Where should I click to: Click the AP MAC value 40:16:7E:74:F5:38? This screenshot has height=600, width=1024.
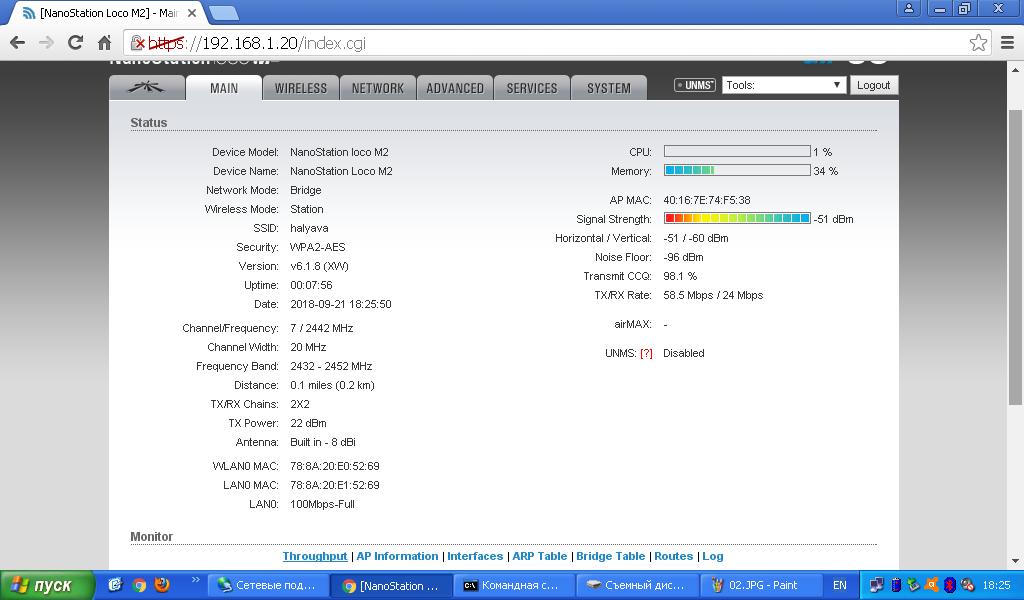pyautogui.click(x=707, y=200)
